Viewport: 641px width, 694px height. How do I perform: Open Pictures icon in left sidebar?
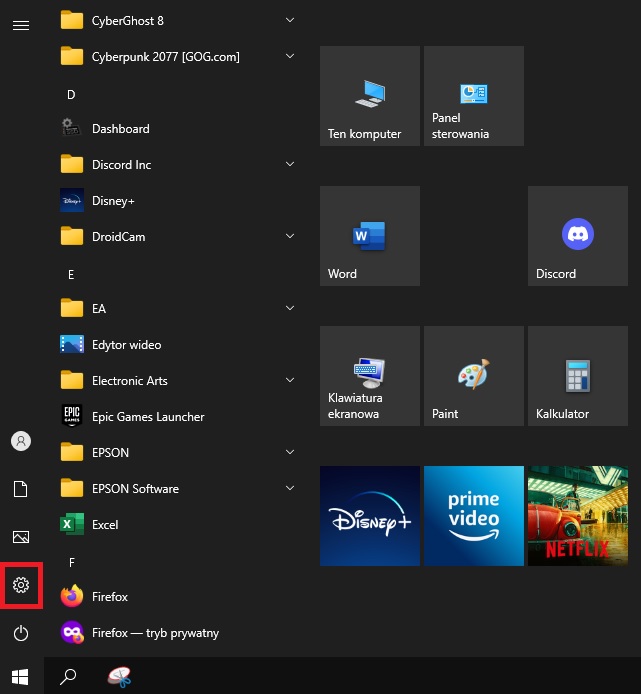21,537
